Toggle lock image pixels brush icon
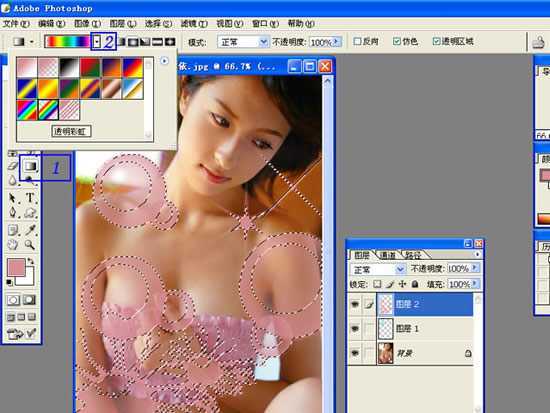Viewport: 550px width, 413px height. [390, 284]
